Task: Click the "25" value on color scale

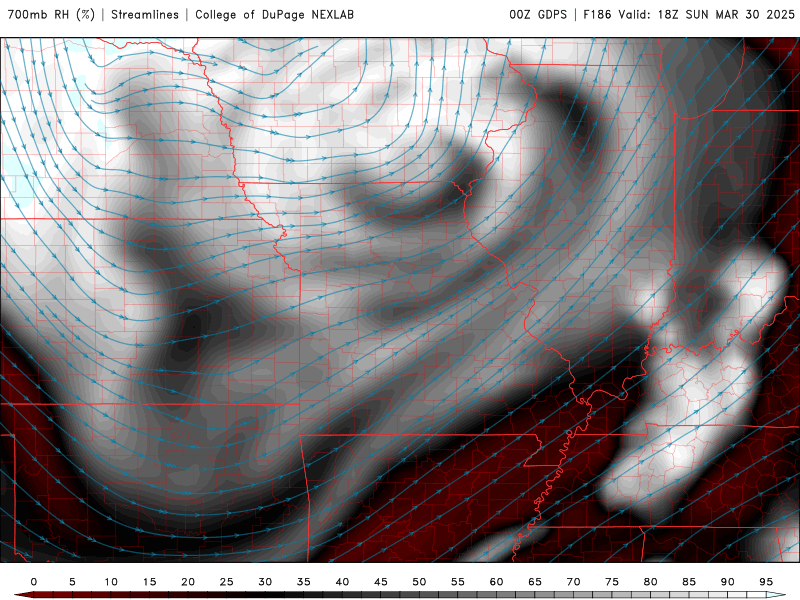Action: coord(227,582)
